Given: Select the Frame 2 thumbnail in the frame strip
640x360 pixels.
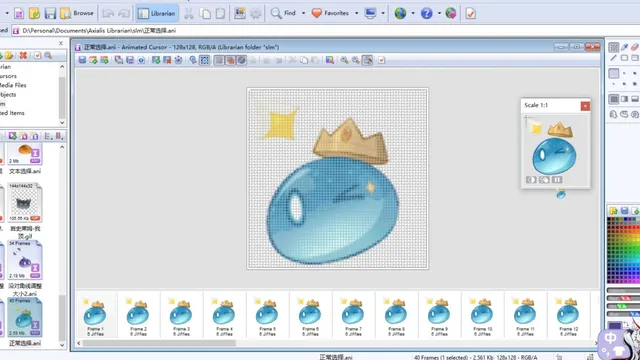Looking at the screenshot, I should coord(138,316).
